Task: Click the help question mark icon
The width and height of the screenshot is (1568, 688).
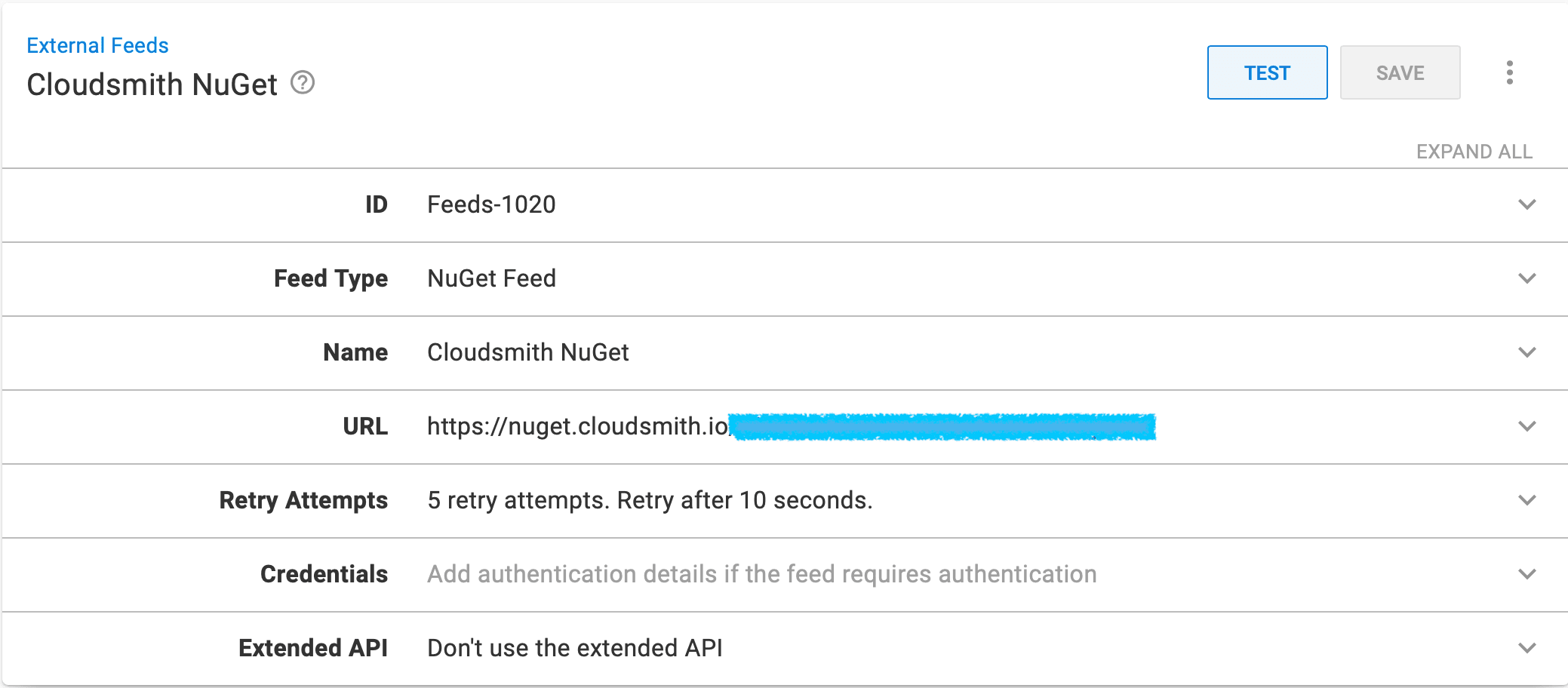Action: [303, 82]
